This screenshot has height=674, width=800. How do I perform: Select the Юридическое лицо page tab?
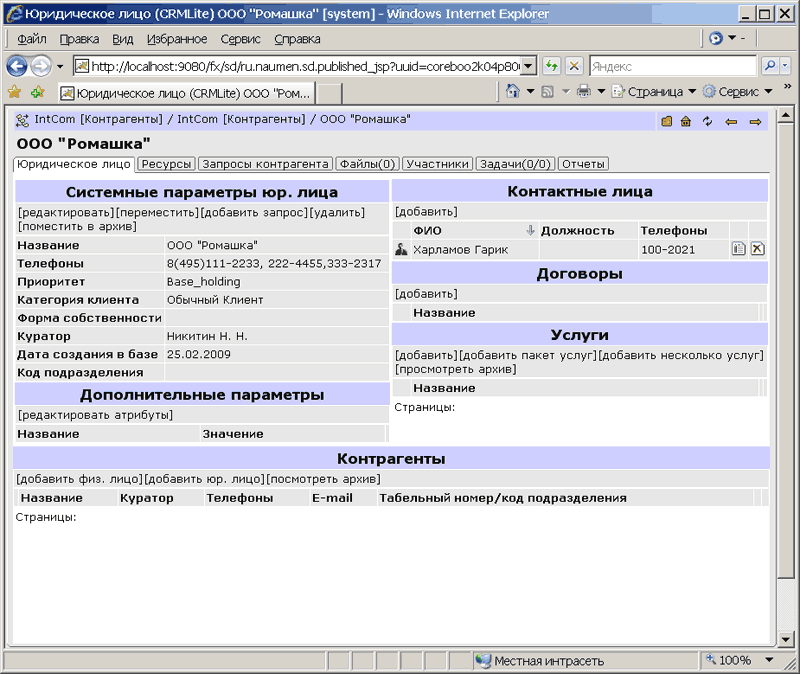[x=74, y=164]
